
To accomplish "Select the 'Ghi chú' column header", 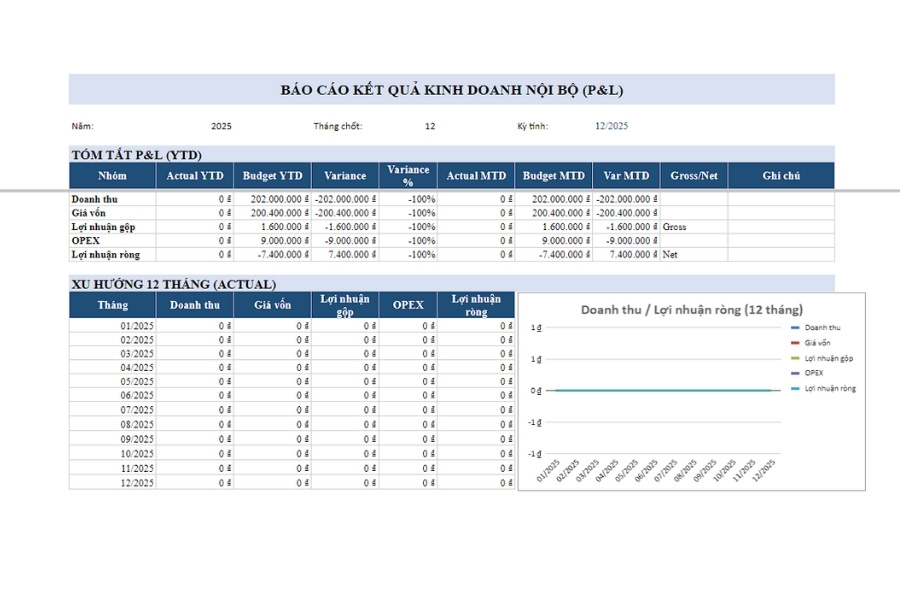I will tap(781, 176).
